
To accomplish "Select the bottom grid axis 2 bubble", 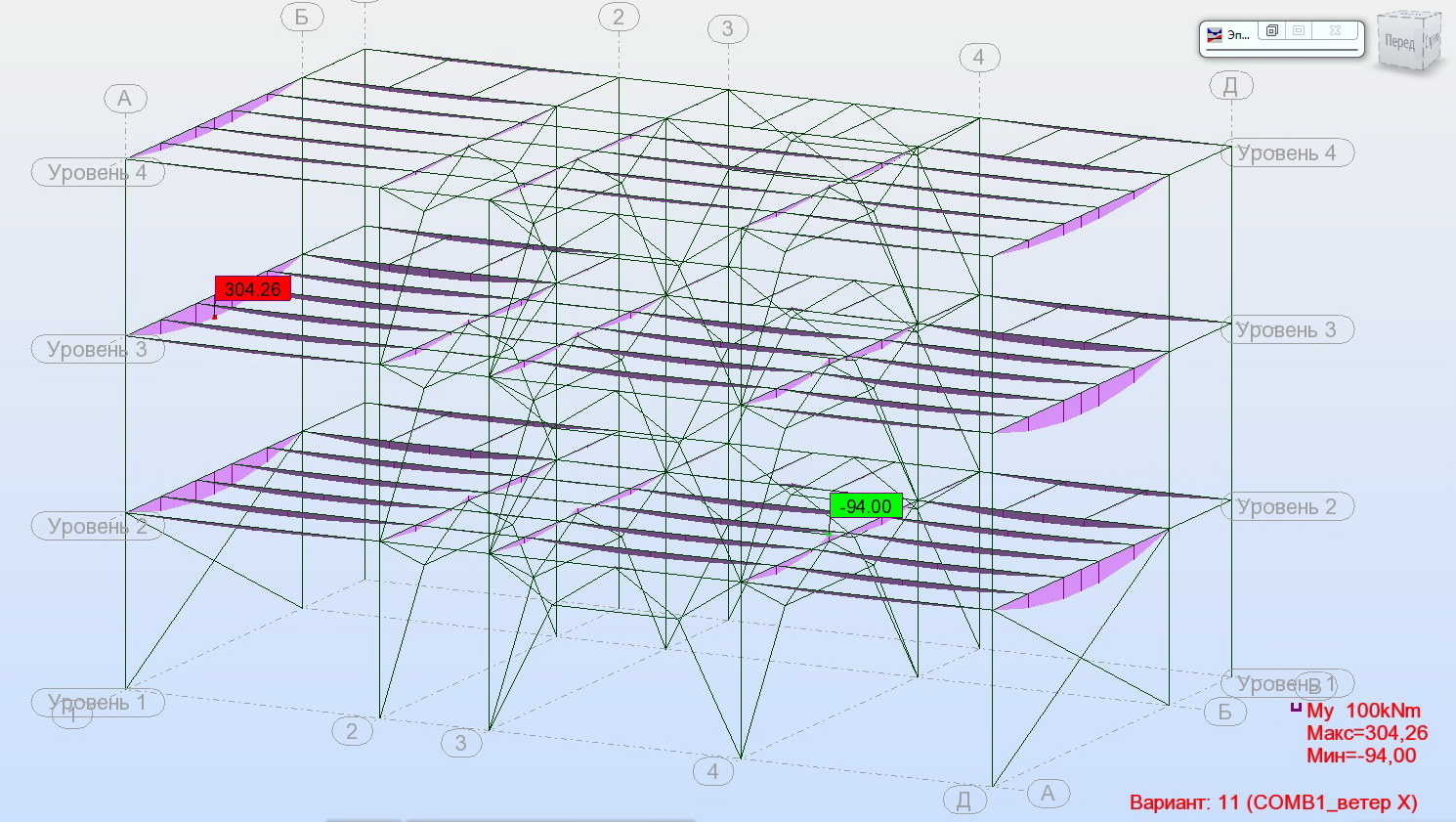I will pos(352,731).
